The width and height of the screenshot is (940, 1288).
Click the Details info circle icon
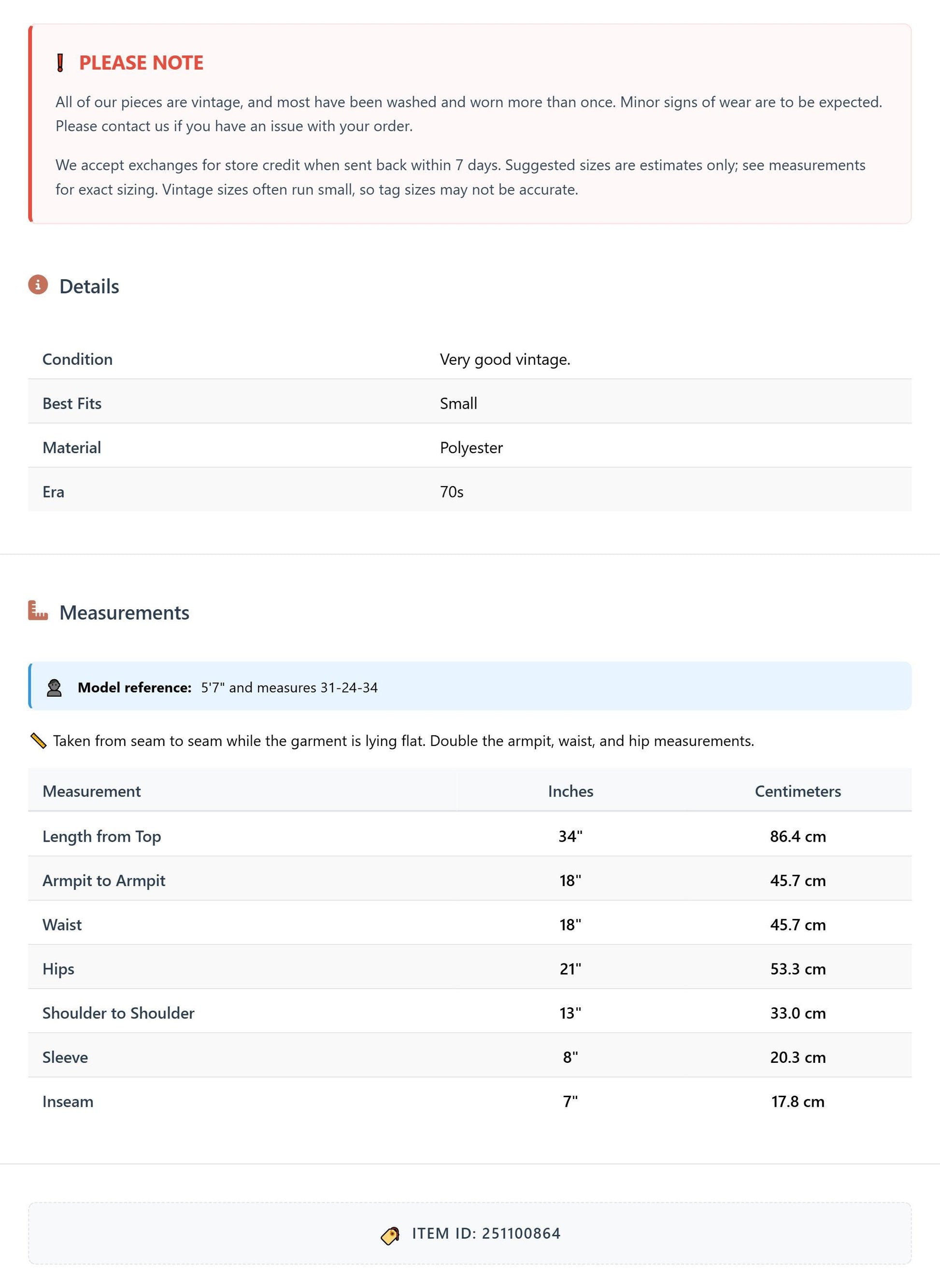pyautogui.click(x=38, y=285)
